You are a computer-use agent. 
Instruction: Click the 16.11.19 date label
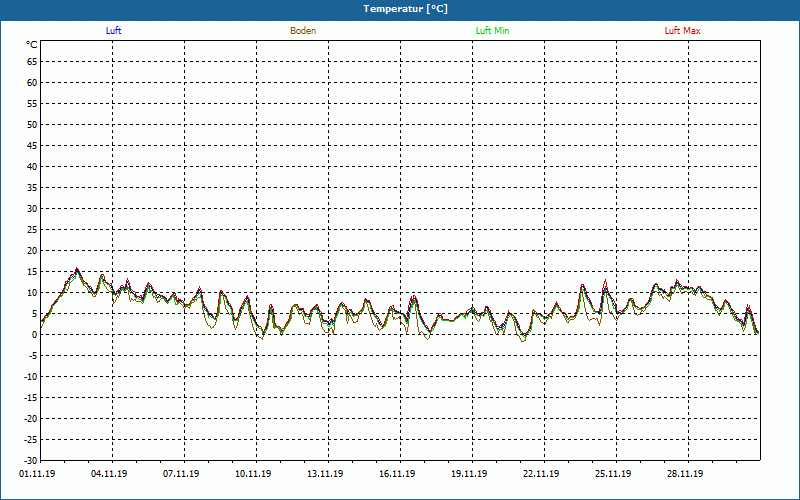tap(397, 474)
